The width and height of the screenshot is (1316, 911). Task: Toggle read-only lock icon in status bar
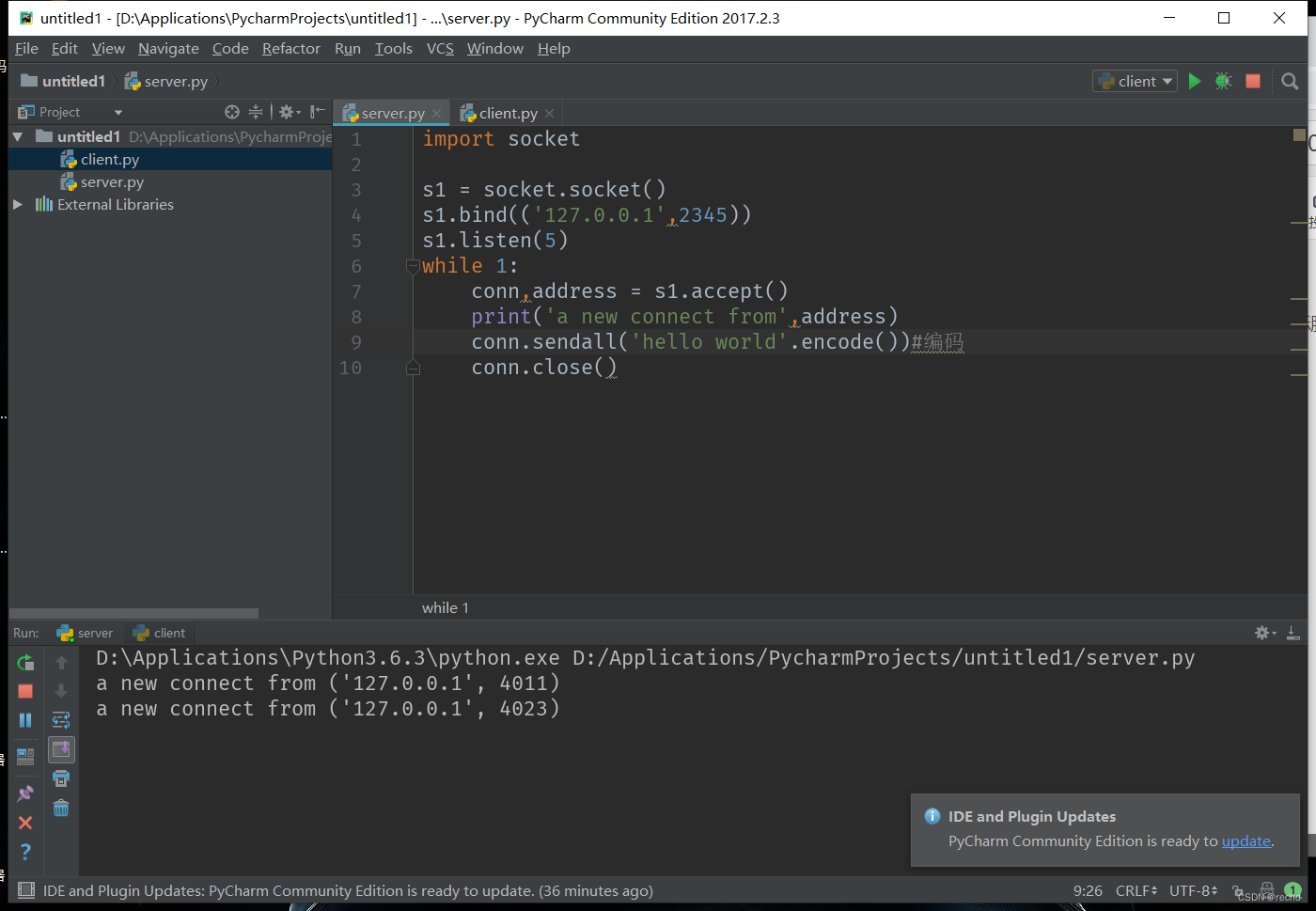point(1239,890)
